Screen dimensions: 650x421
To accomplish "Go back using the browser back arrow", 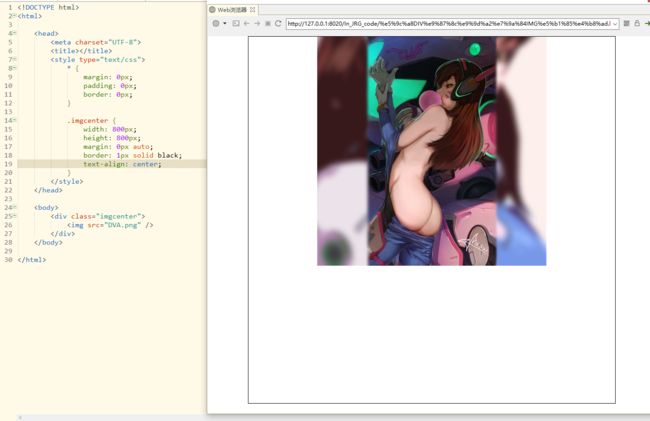I will click(247, 23).
